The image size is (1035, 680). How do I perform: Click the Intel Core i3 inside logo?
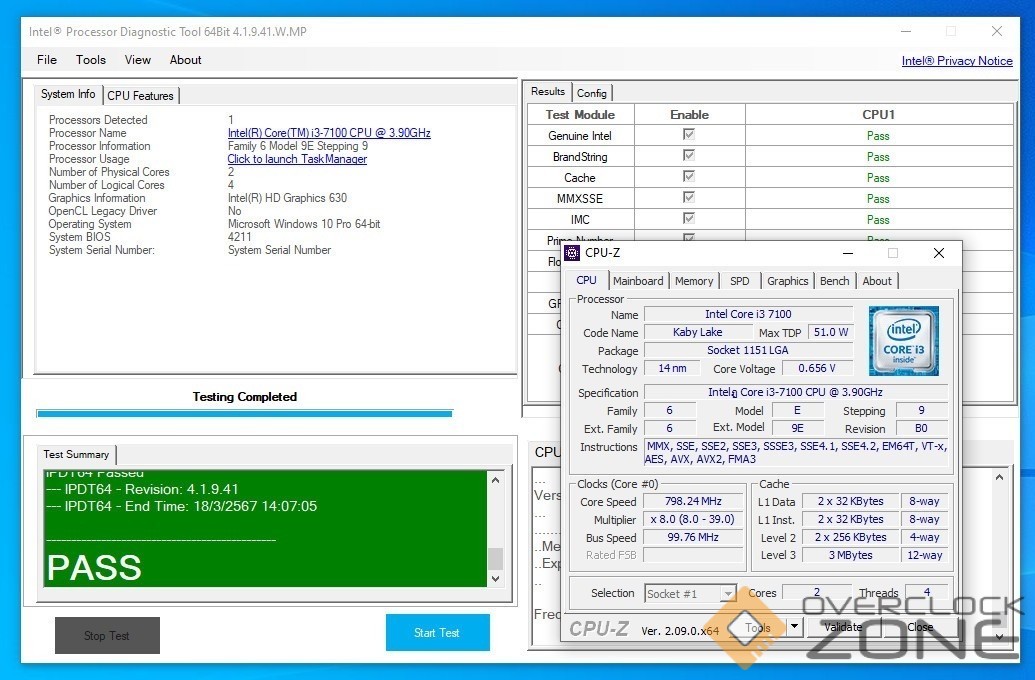(x=903, y=342)
